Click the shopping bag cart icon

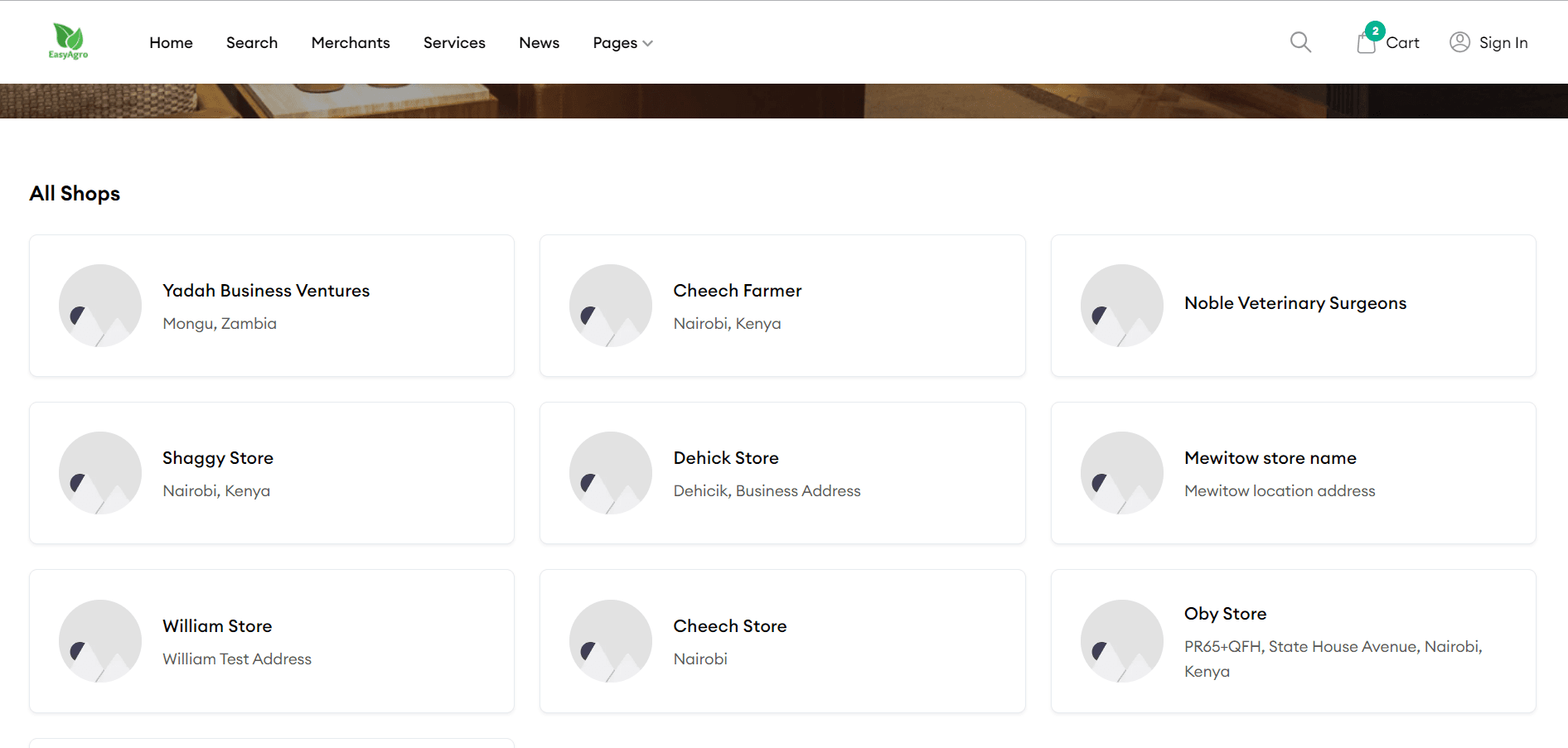coord(1366,42)
